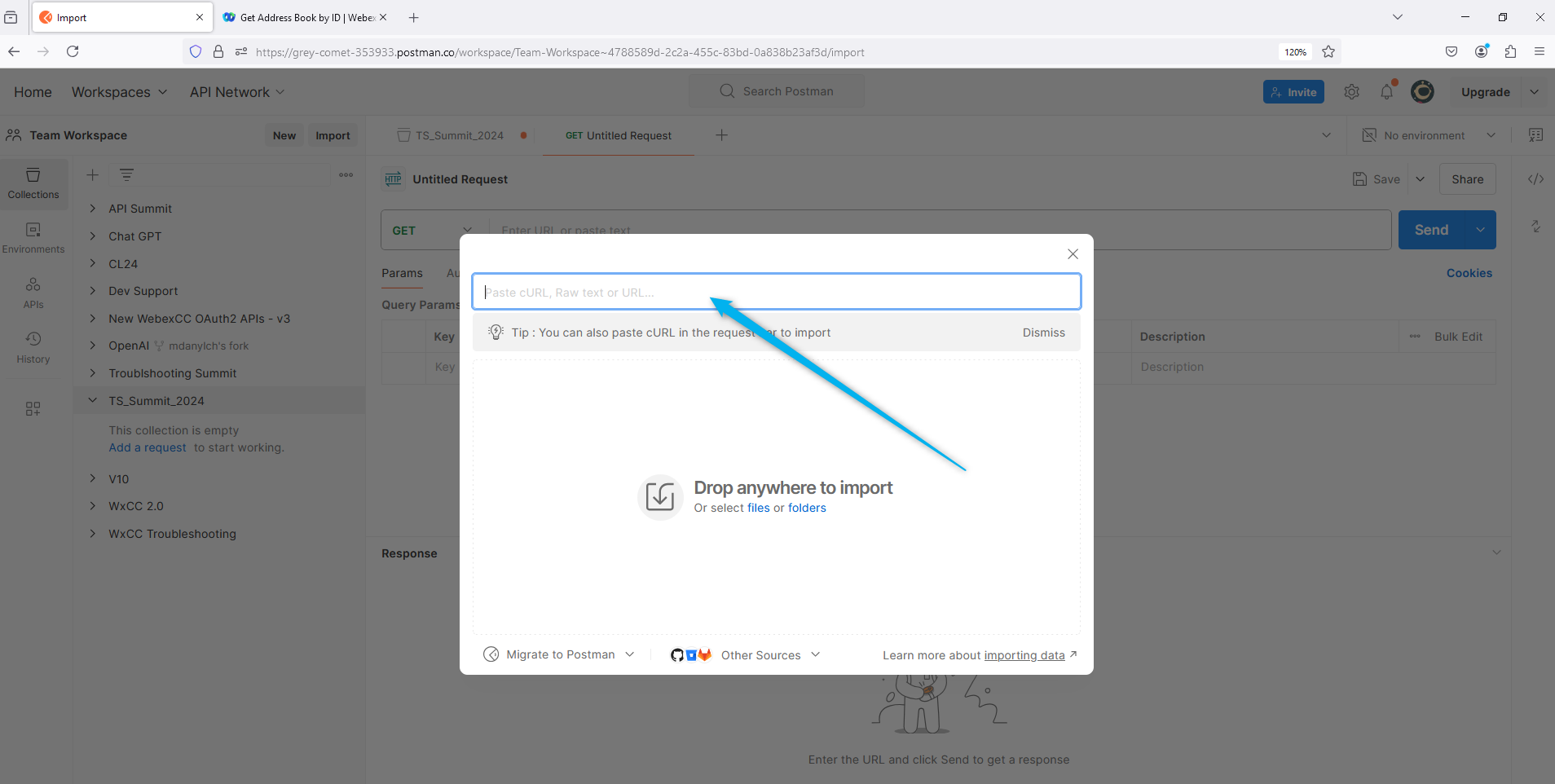1555x784 pixels.
Task: Open Postman settings gear icon
Action: pyautogui.click(x=1351, y=92)
